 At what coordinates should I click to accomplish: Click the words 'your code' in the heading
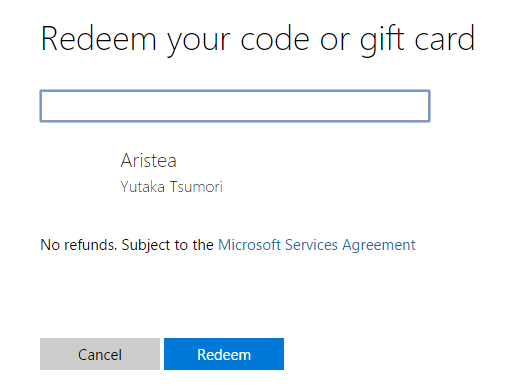(x=238, y=41)
